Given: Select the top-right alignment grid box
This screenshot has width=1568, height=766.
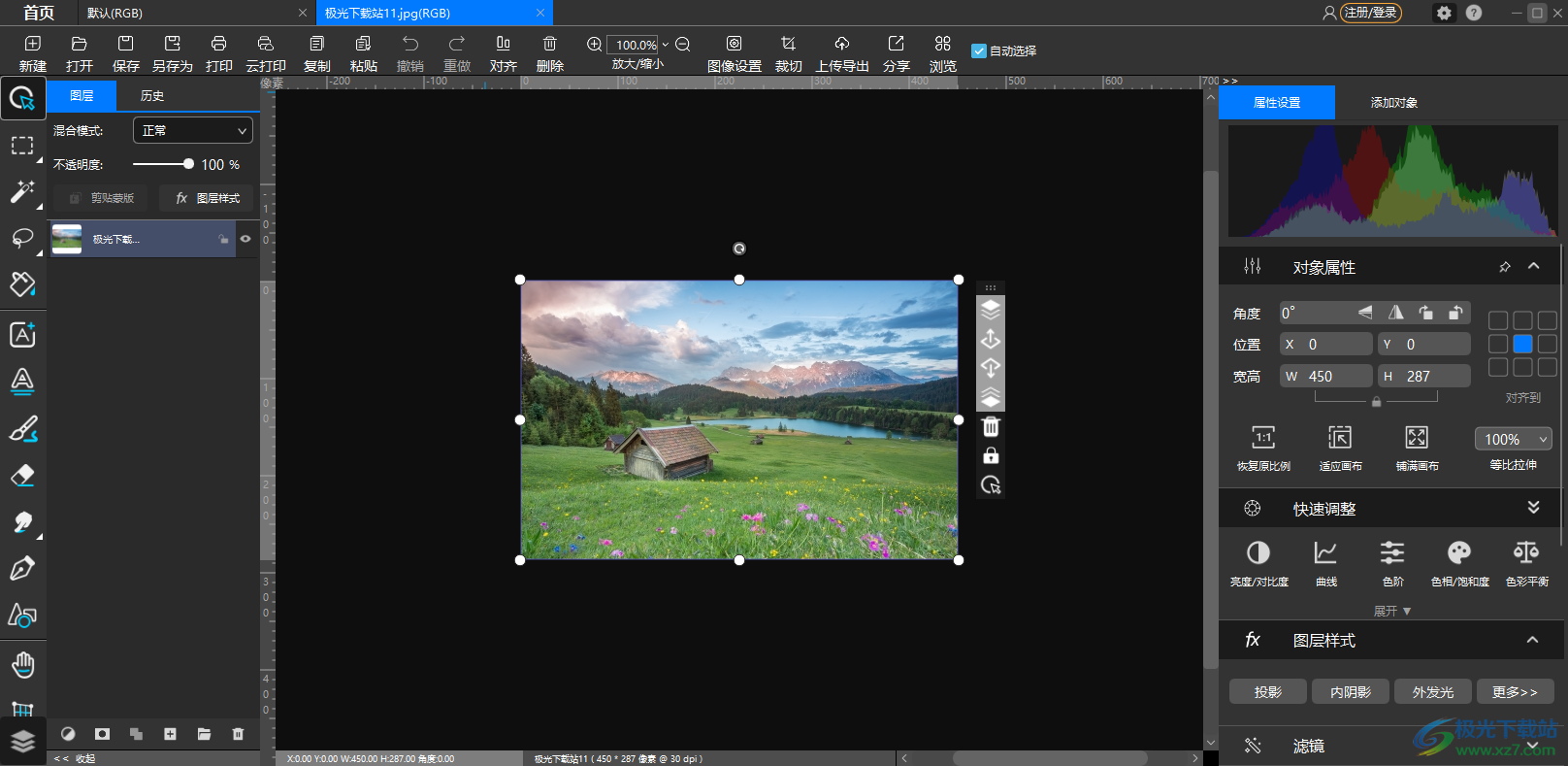Looking at the screenshot, I should [x=1548, y=320].
